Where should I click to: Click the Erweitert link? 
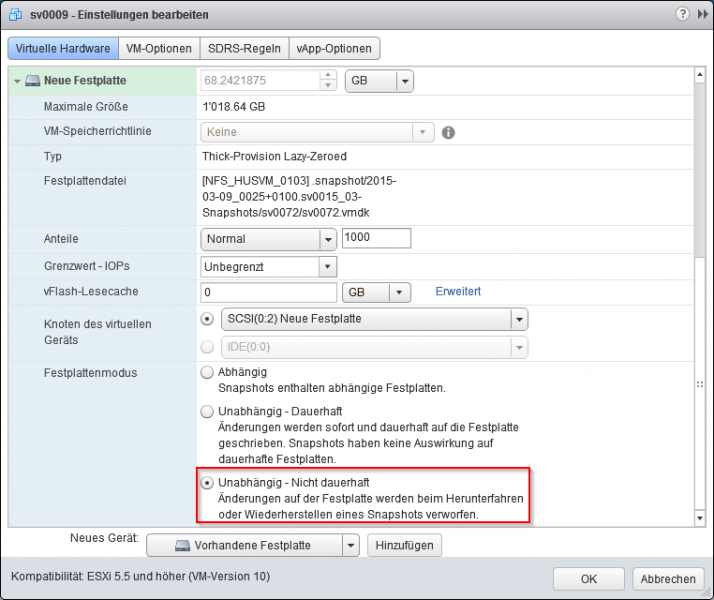tap(458, 291)
